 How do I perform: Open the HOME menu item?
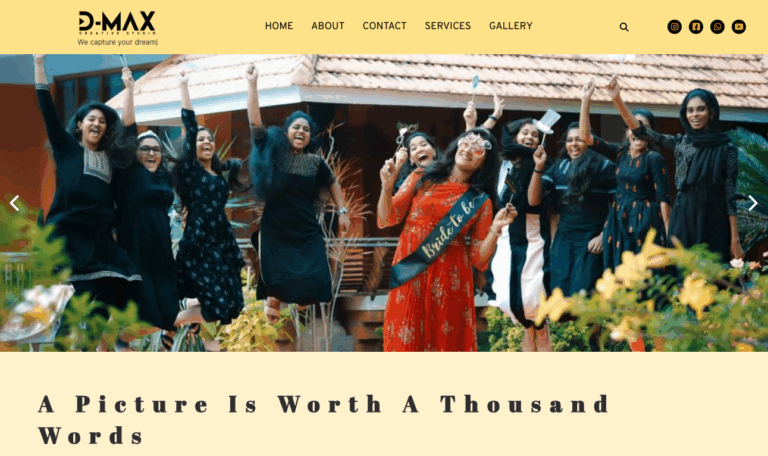pos(279,26)
